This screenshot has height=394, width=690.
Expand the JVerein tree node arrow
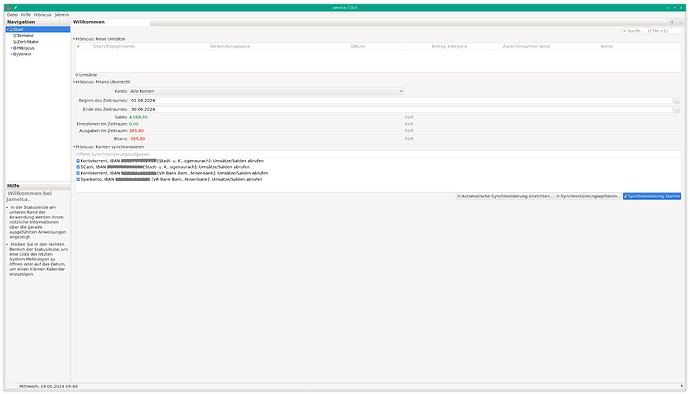(11, 54)
